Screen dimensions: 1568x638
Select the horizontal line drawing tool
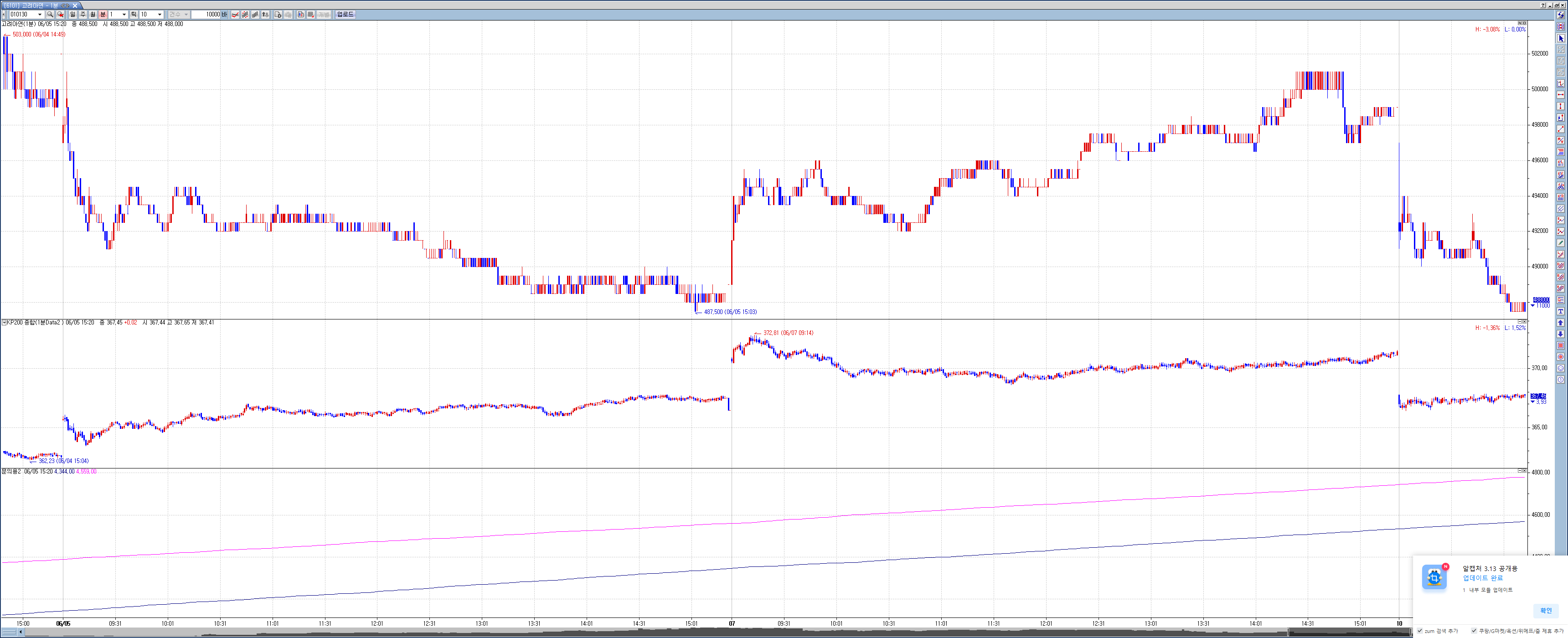point(1561,95)
